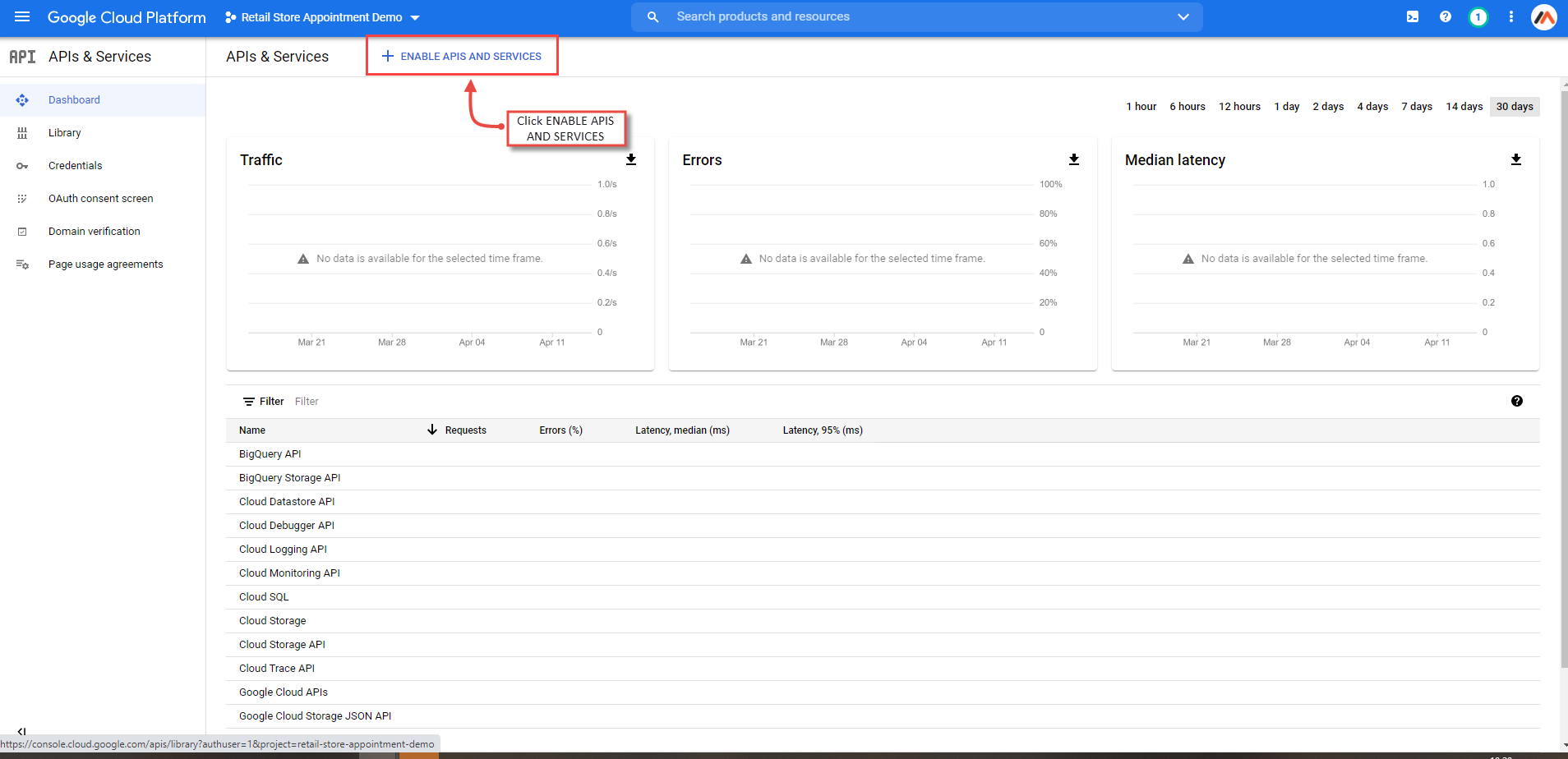Open Library in sidebar
1568x759 pixels.
[103, 133]
